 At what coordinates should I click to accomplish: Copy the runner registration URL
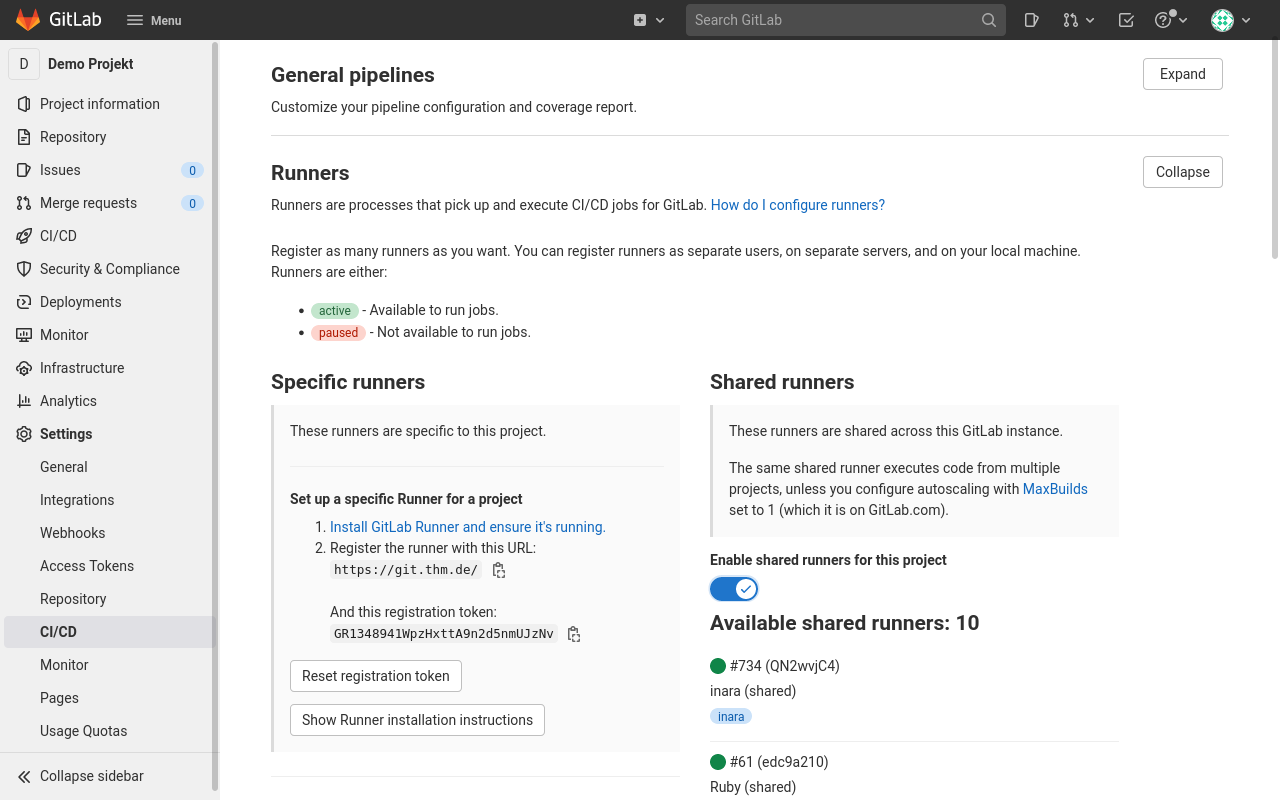point(499,570)
